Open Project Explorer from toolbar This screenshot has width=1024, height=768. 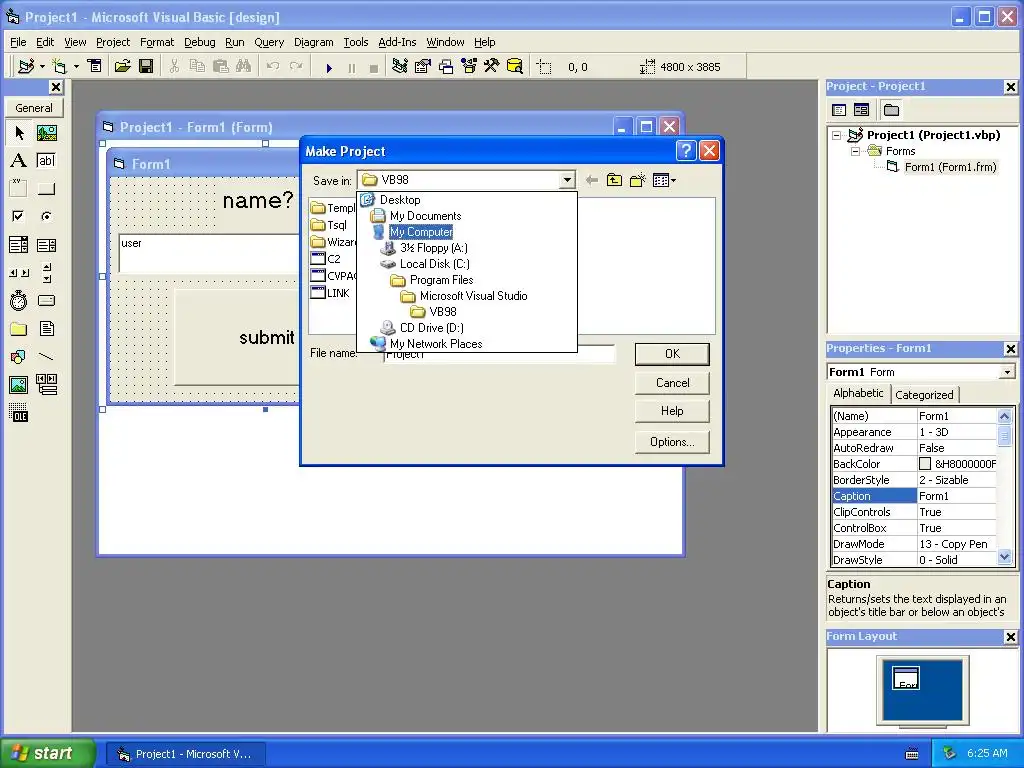click(400, 67)
